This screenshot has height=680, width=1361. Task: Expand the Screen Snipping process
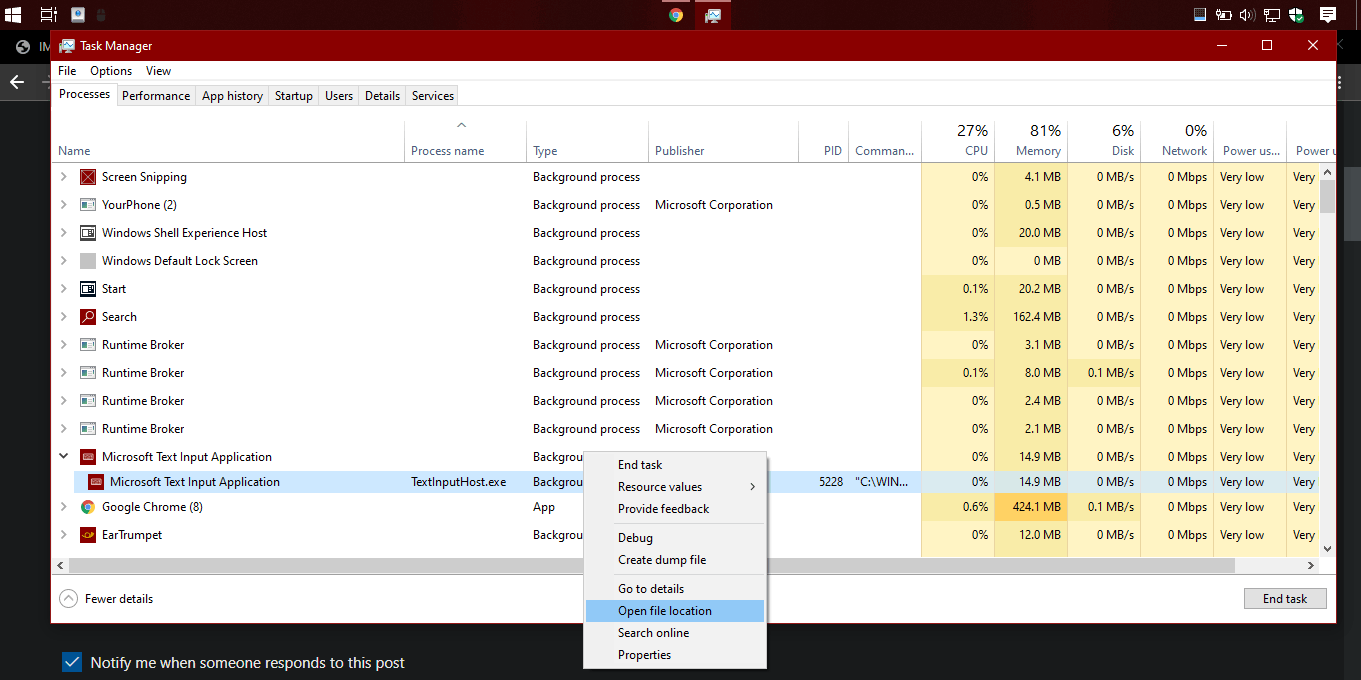64,177
